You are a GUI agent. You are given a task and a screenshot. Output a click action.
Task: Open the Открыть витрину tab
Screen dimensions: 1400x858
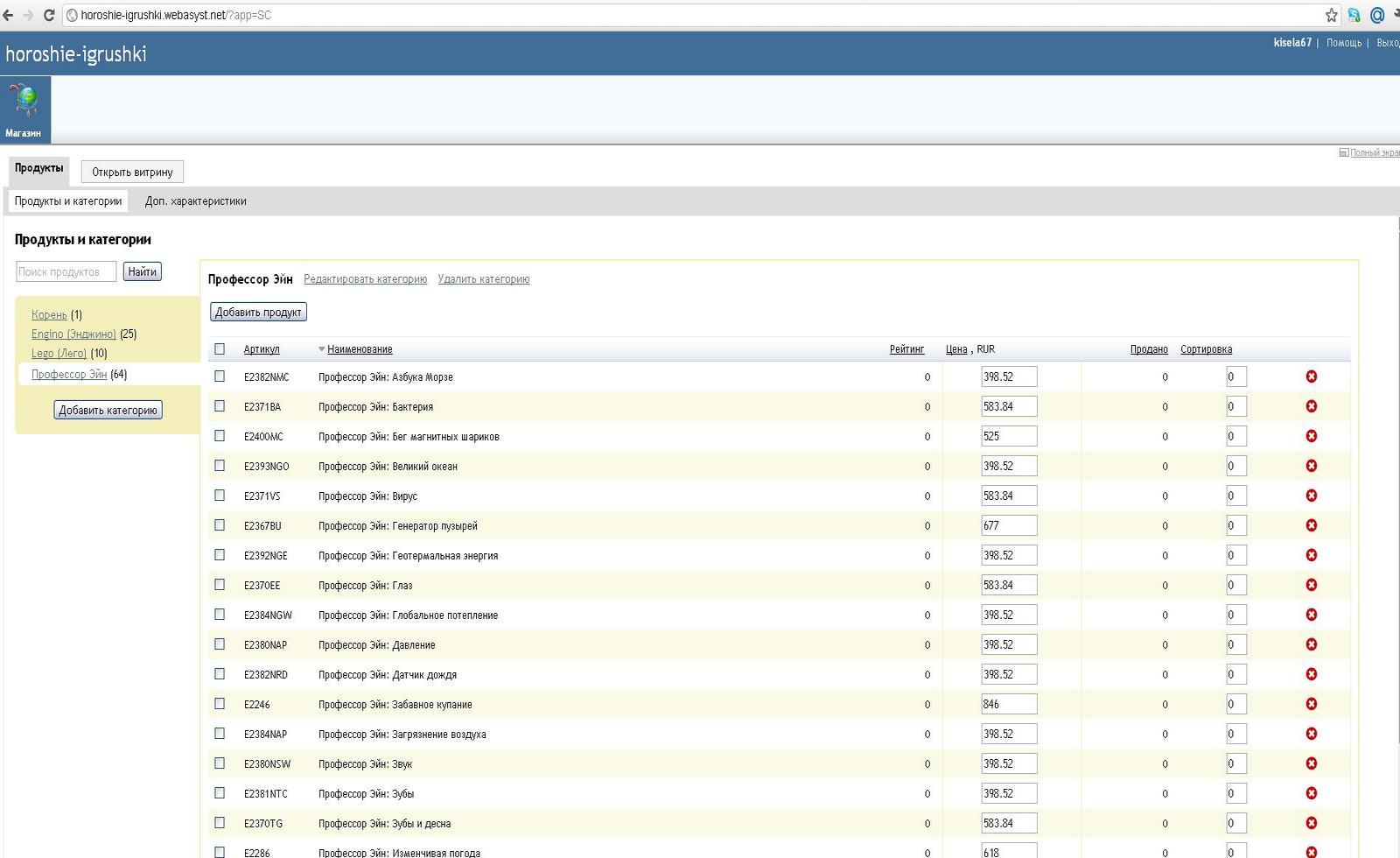pyautogui.click(x=132, y=172)
